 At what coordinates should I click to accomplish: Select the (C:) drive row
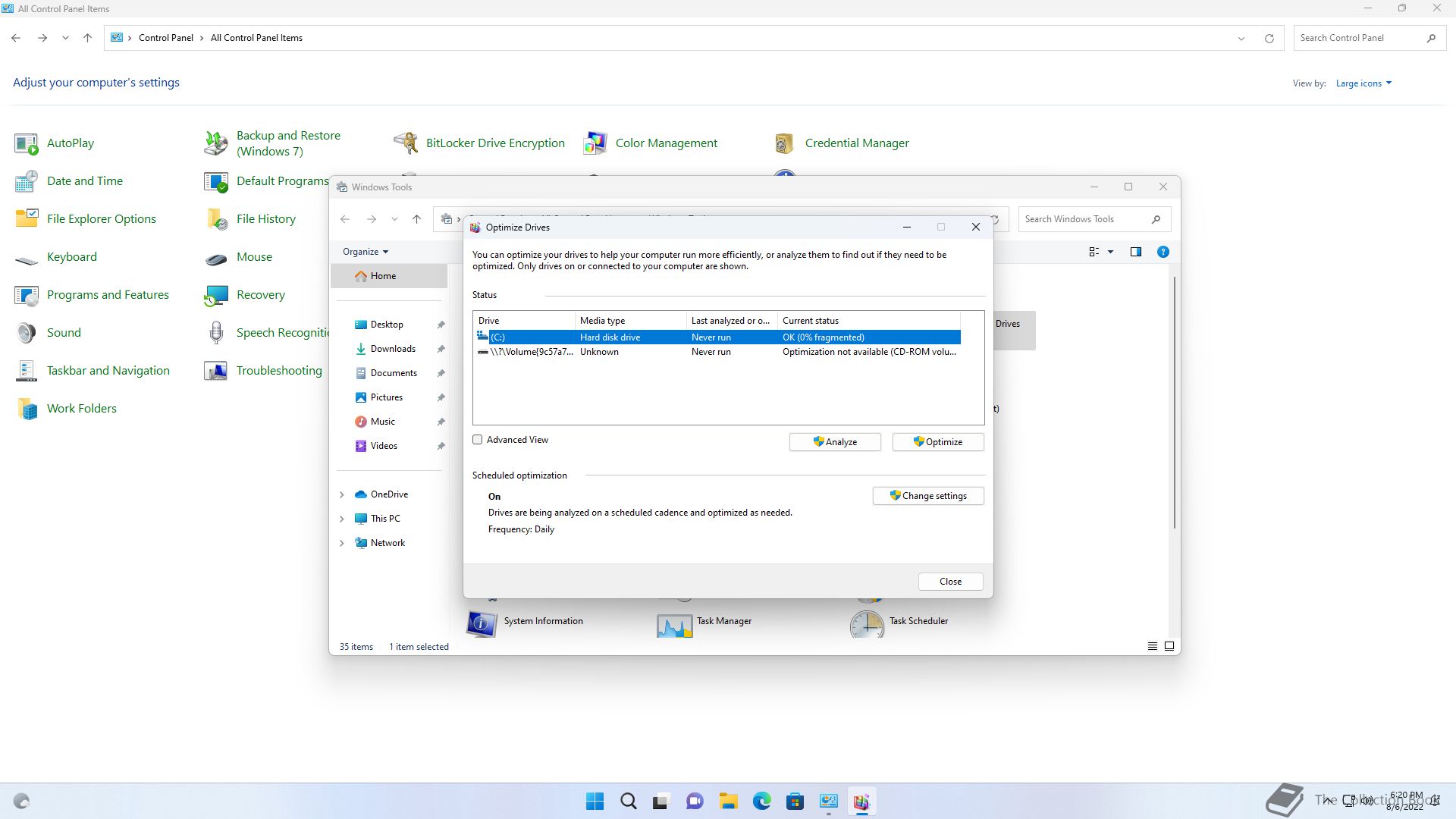[717, 337]
